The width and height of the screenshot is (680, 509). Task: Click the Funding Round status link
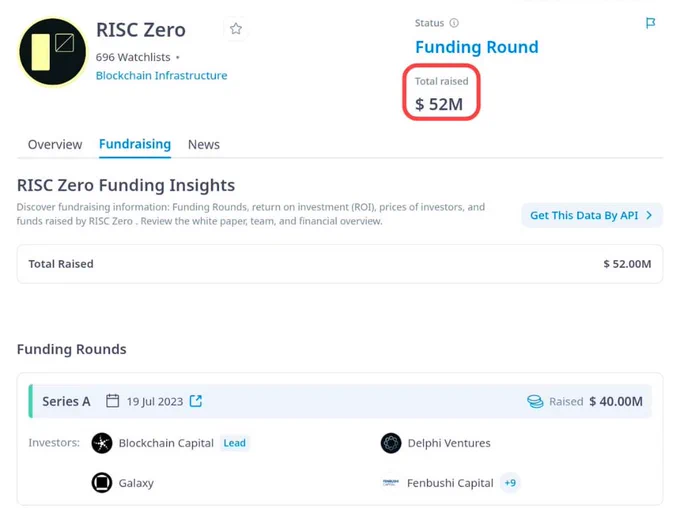pyautogui.click(x=477, y=47)
